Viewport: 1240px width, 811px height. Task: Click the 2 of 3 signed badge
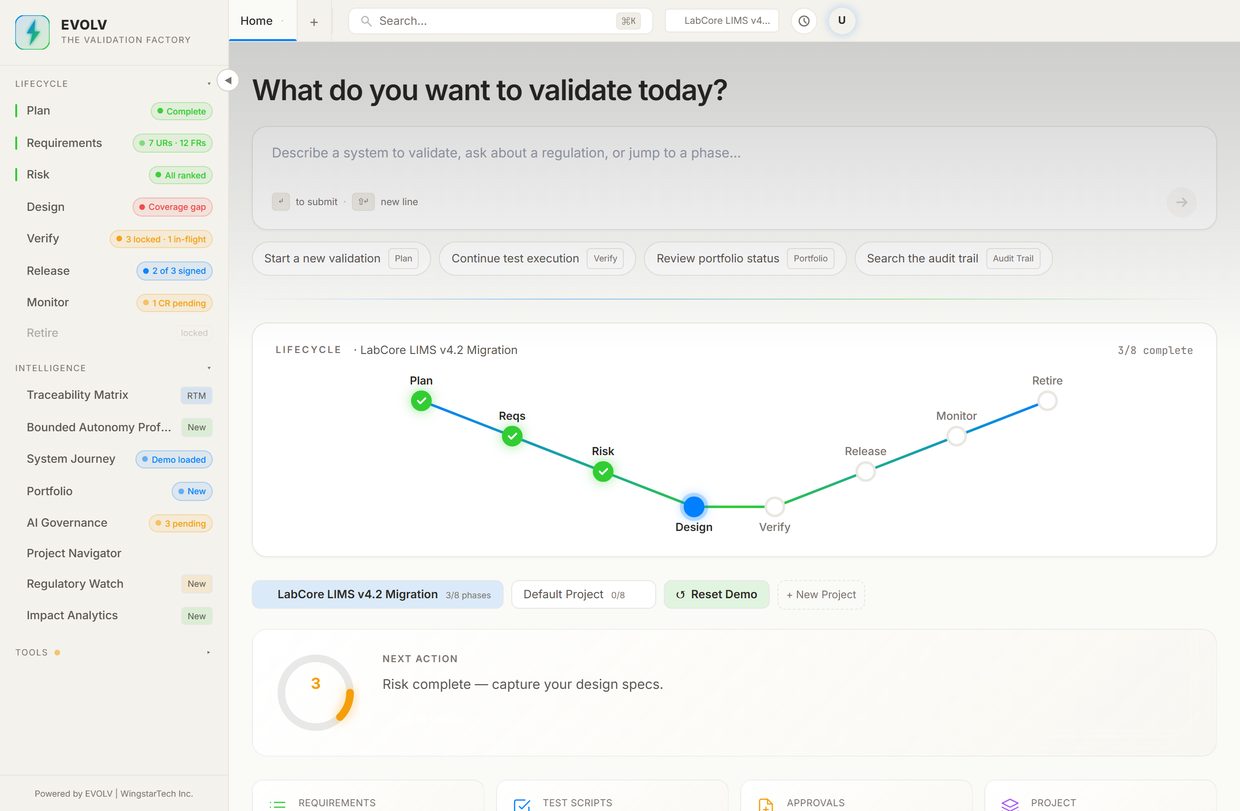pos(174,271)
